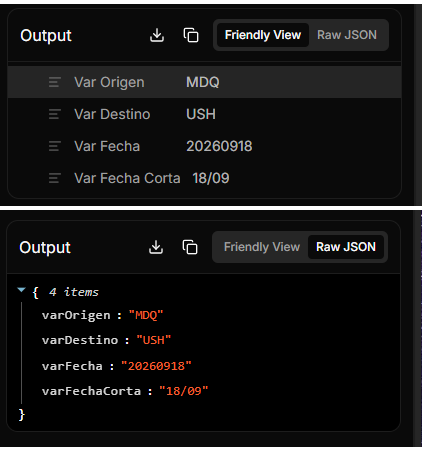Viewport: 422px width, 450px height.
Task: Click text-type icon beside Var Origen
Action: tap(55, 82)
